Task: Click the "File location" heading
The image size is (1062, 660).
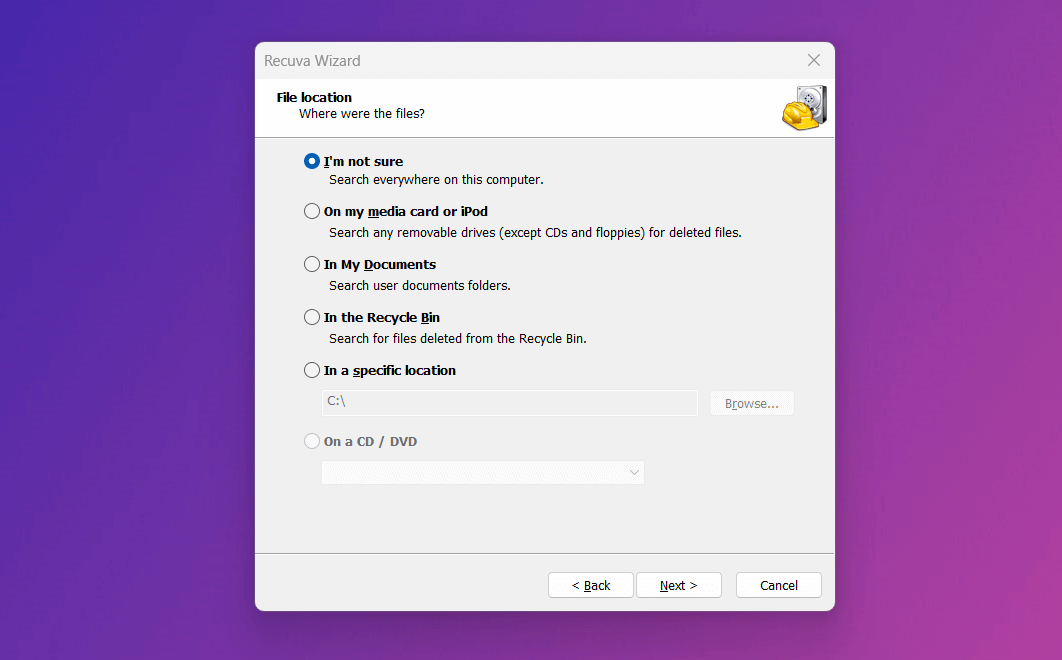Action: 314,97
